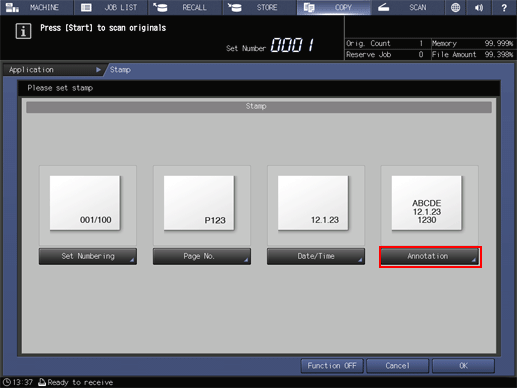Viewport: 517px width, 388px height.
Task: Switch to the JOB LIST tab
Action: pyautogui.click(x=111, y=7)
